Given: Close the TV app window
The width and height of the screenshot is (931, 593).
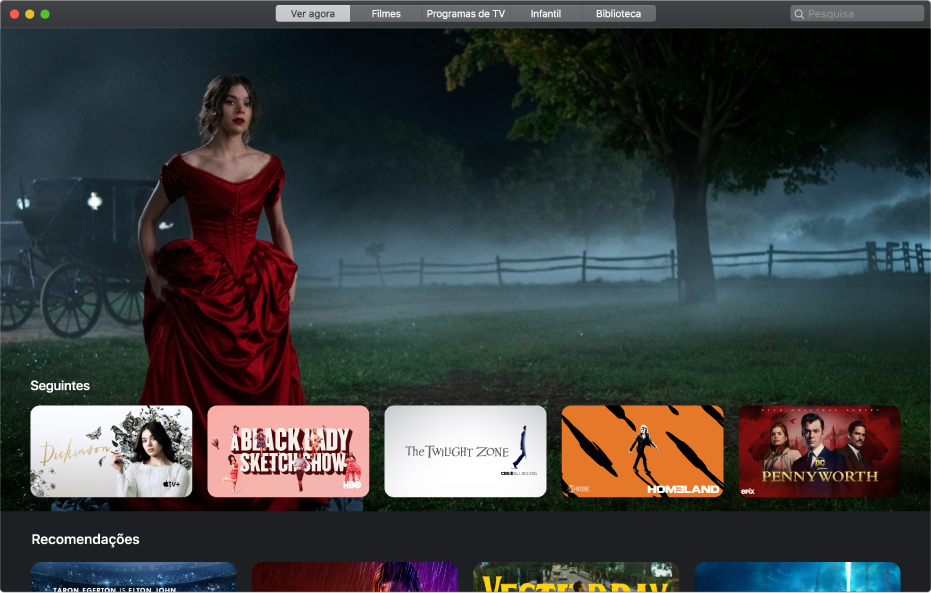Looking at the screenshot, I should 14,14.
